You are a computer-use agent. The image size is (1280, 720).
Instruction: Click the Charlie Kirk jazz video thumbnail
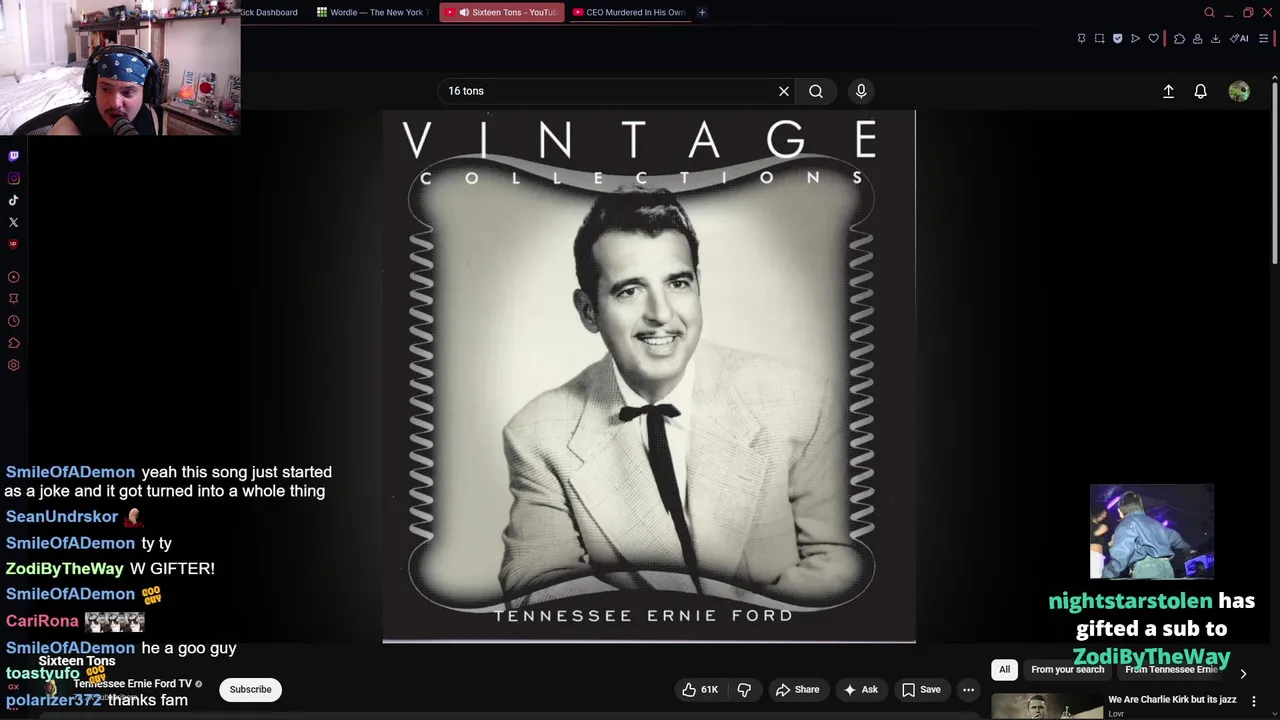pyautogui.click(x=1047, y=706)
